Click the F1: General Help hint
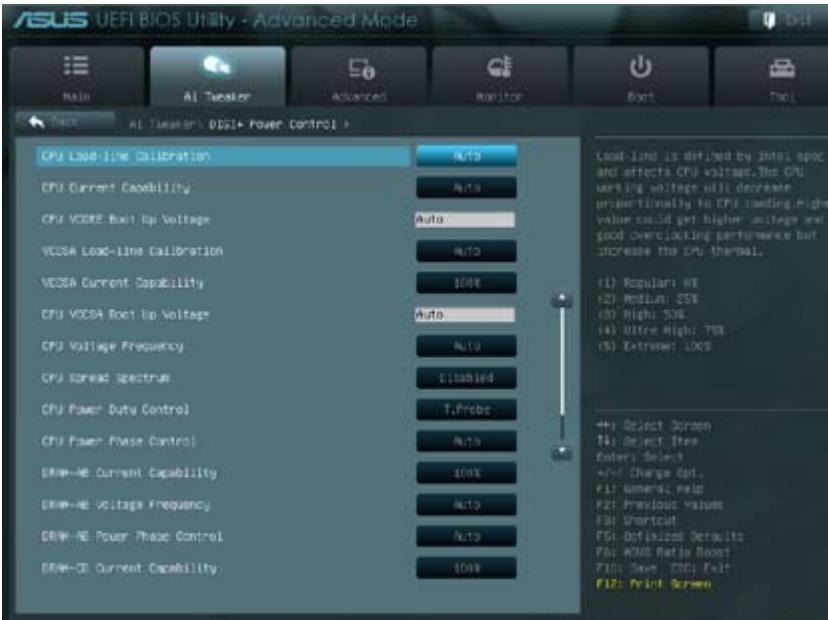 click(x=650, y=489)
